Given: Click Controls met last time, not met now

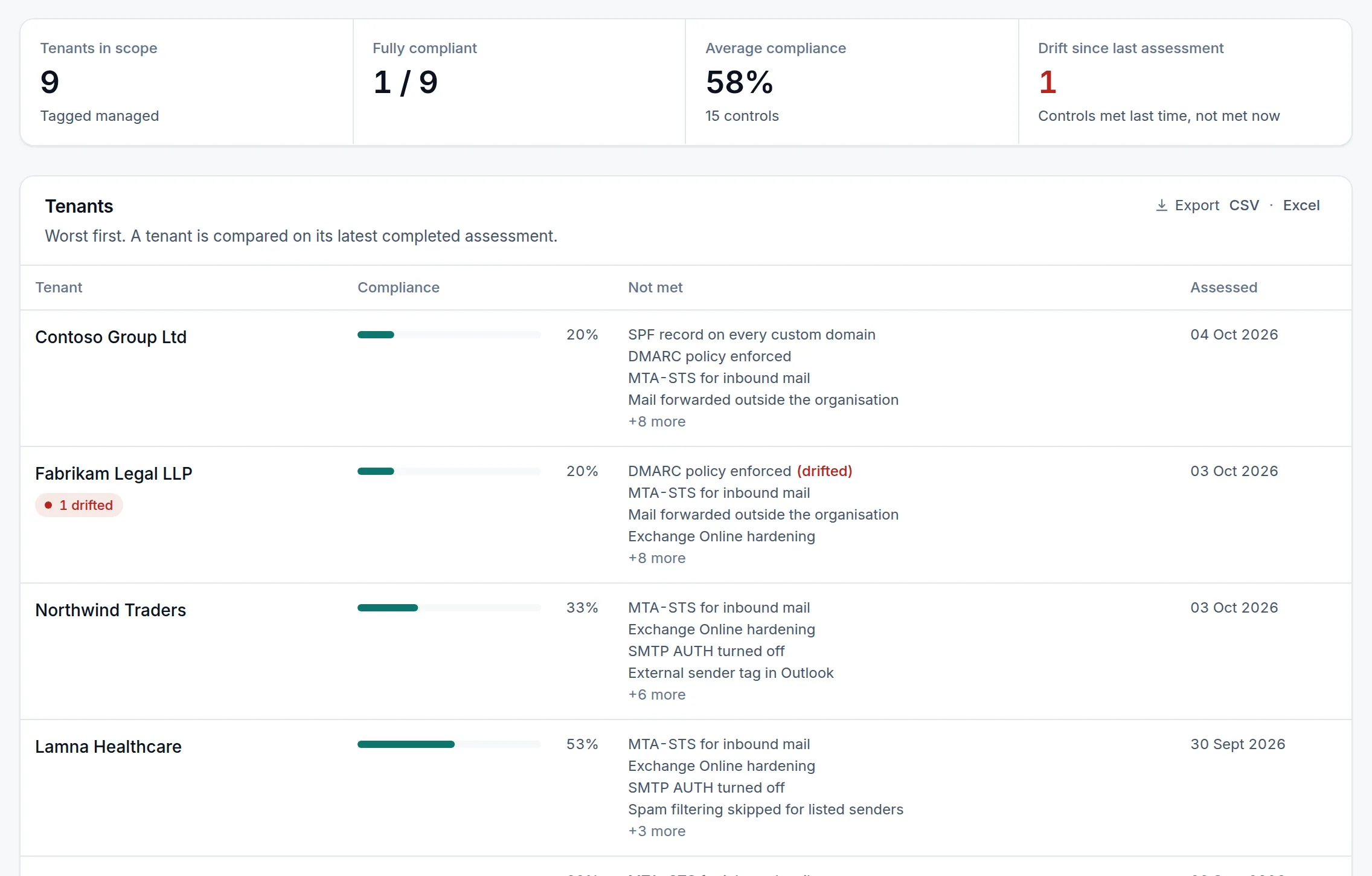Looking at the screenshot, I should click(1159, 116).
